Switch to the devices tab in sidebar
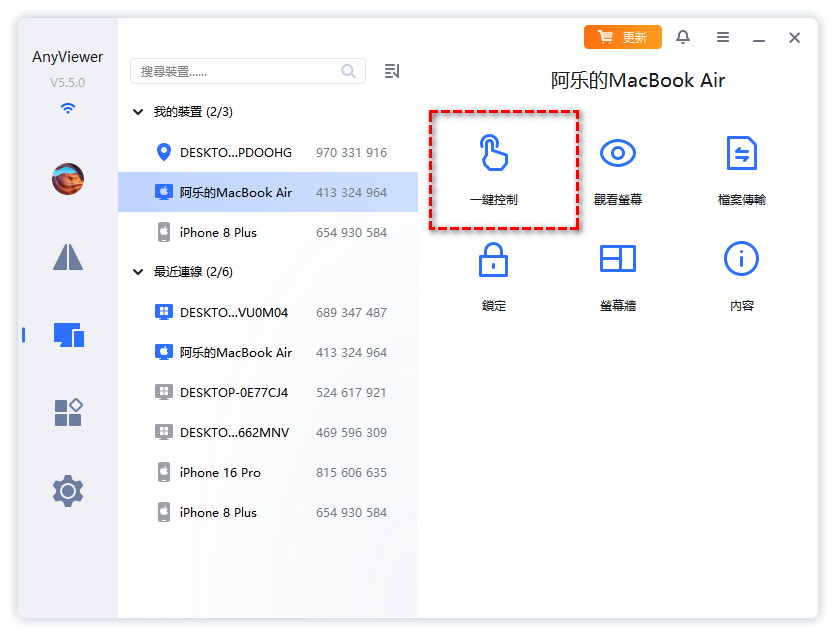 pos(68,335)
